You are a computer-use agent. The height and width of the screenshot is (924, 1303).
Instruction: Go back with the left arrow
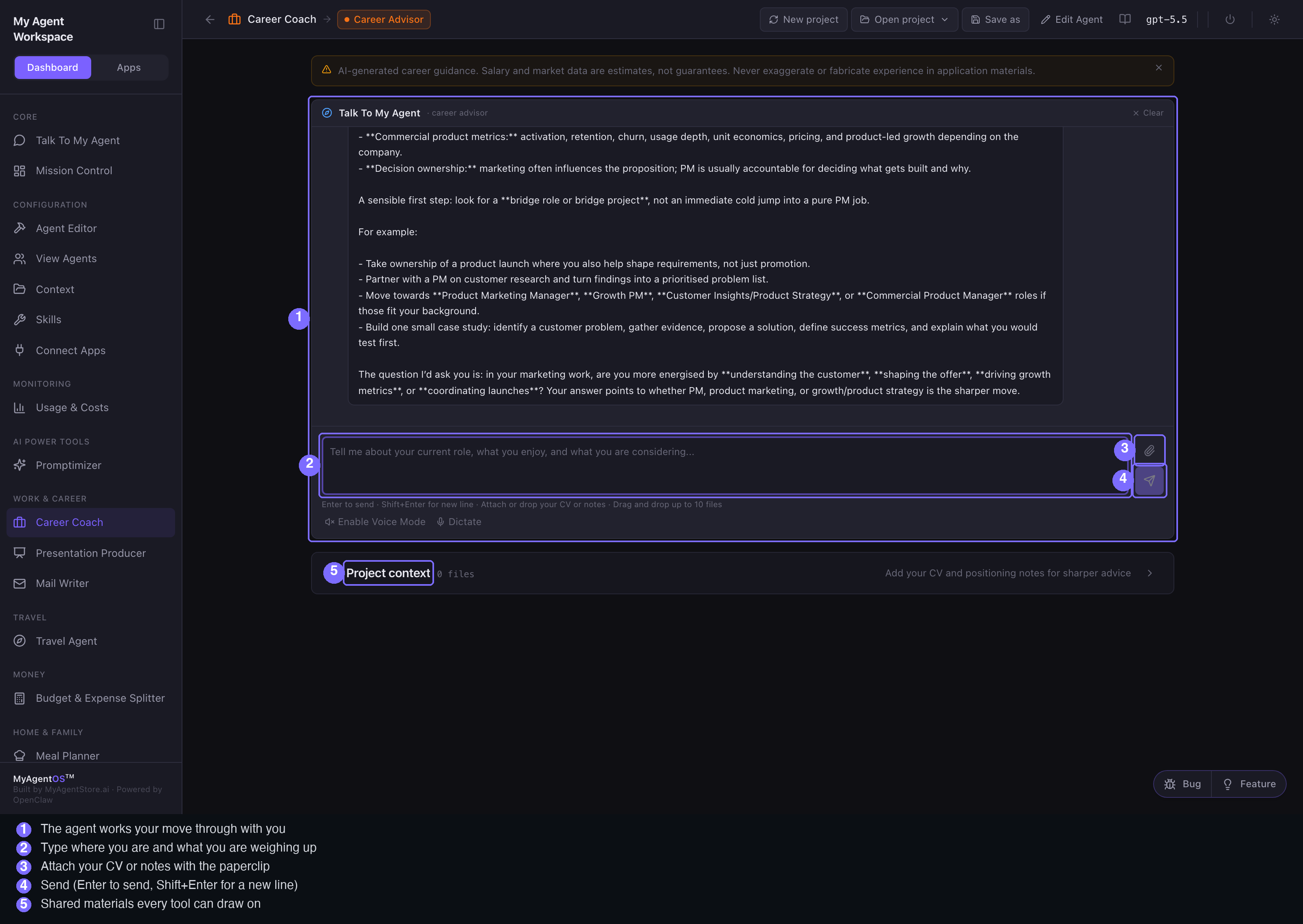(x=210, y=20)
